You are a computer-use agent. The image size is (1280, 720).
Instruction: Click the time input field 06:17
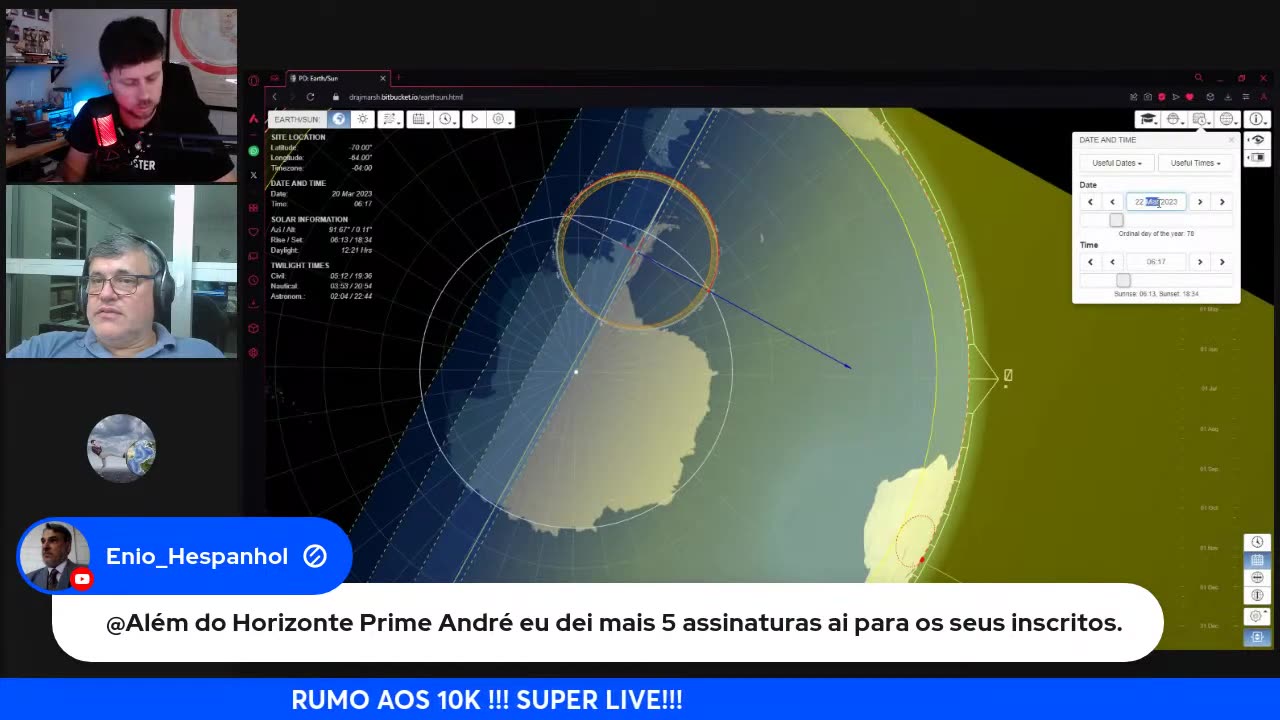click(x=1156, y=262)
